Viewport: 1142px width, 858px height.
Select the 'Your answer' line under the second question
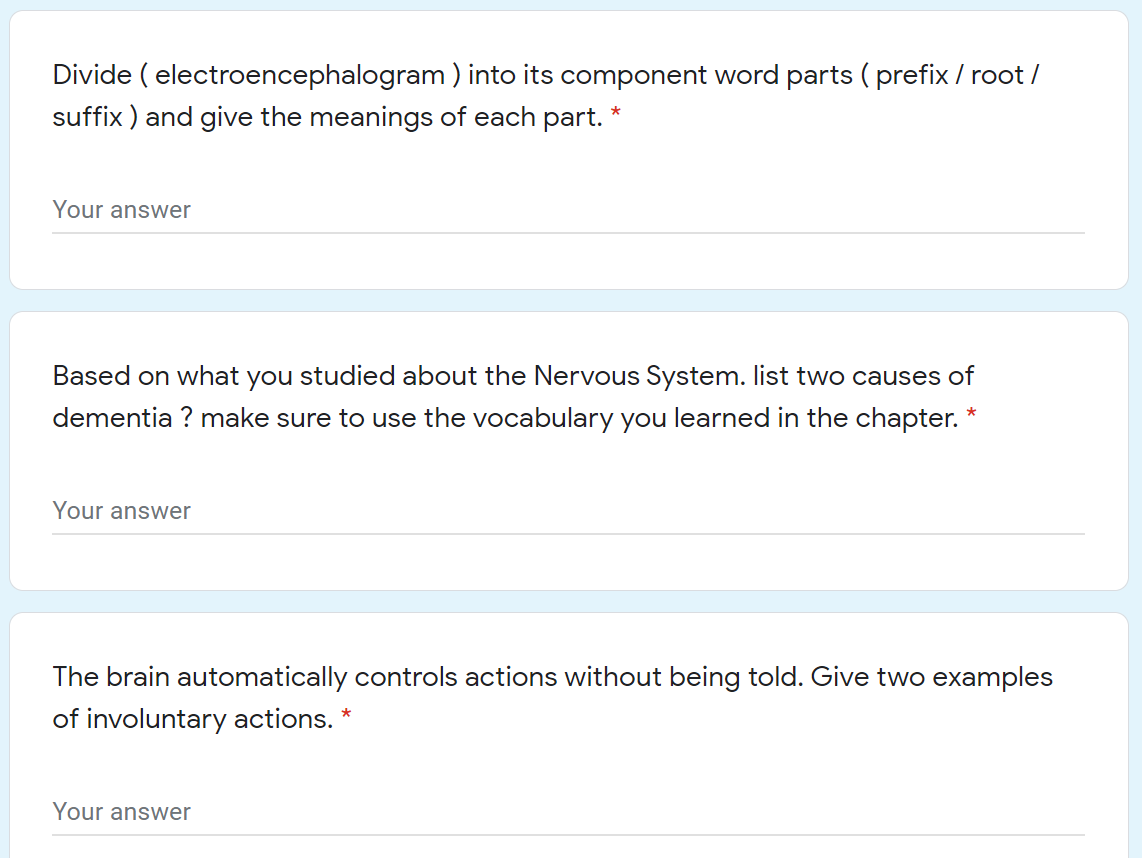click(120, 511)
